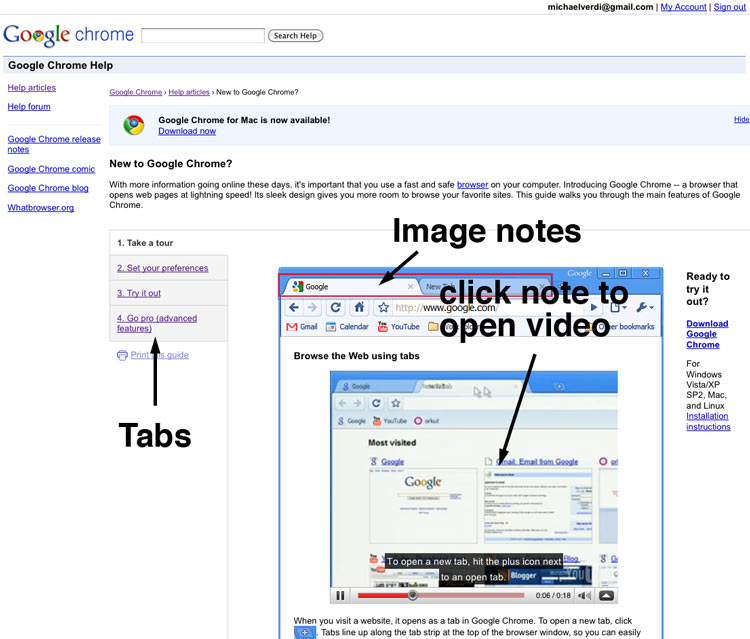Open Google Chrome release notes link
The image size is (750, 639).
click(x=54, y=144)
